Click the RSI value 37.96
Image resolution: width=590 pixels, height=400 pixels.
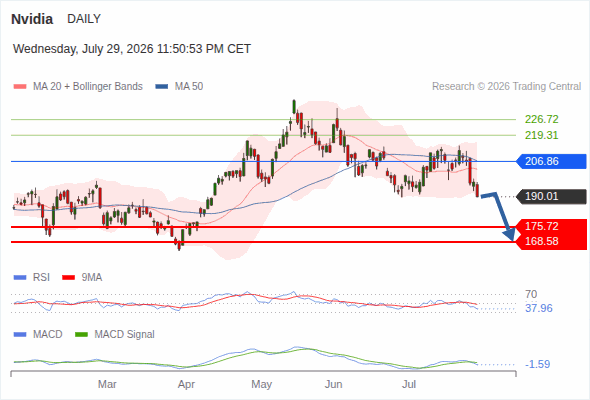[539, 309]
